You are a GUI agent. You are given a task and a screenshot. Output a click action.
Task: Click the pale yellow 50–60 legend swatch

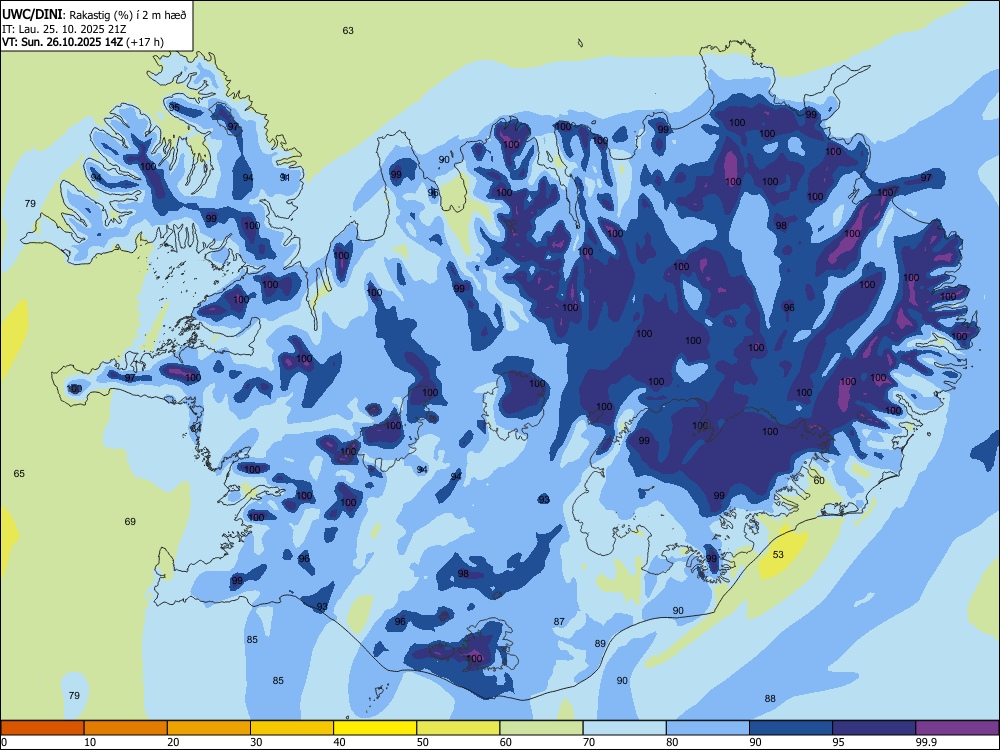click(458, 728)
